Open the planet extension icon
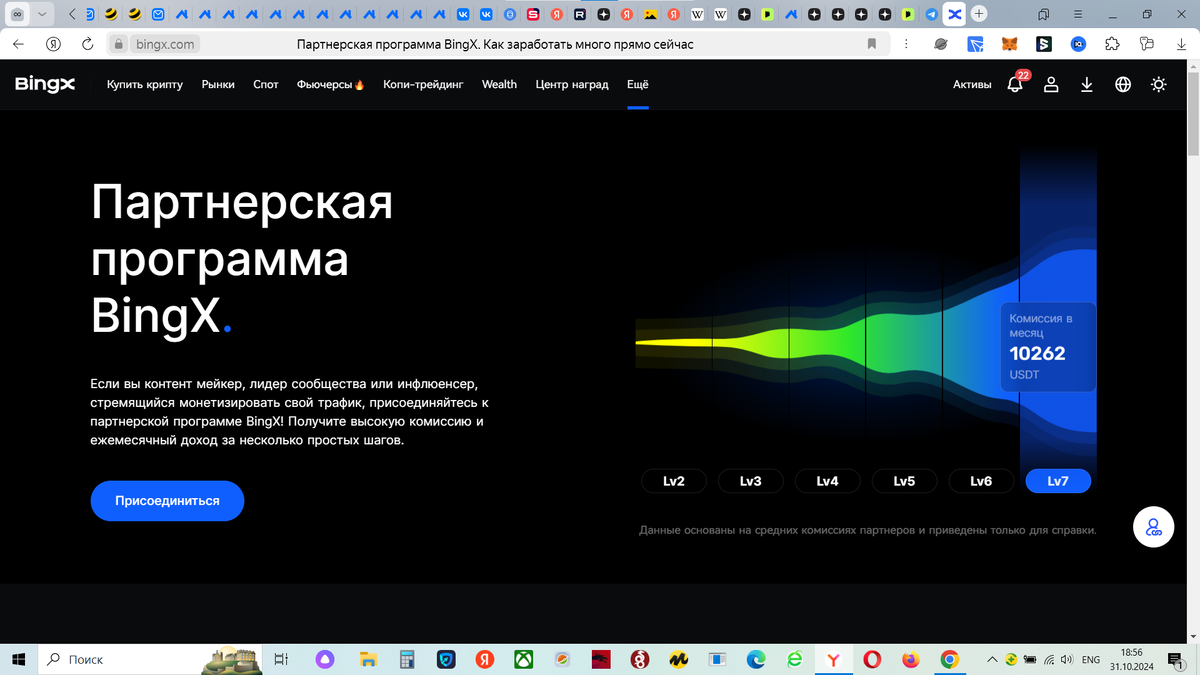Viewport: 1200px width, 675px height. (941, 44)
